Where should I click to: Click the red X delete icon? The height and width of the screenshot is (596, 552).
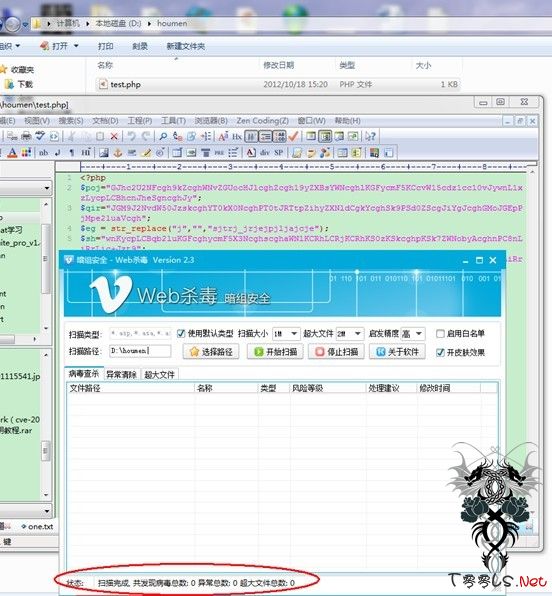[114, 136]
